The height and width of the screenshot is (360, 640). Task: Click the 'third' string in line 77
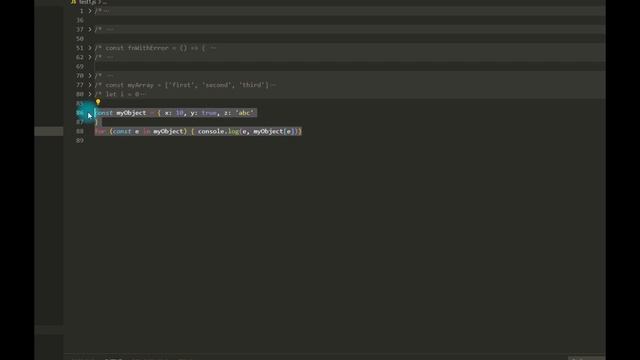click(252, 85)
